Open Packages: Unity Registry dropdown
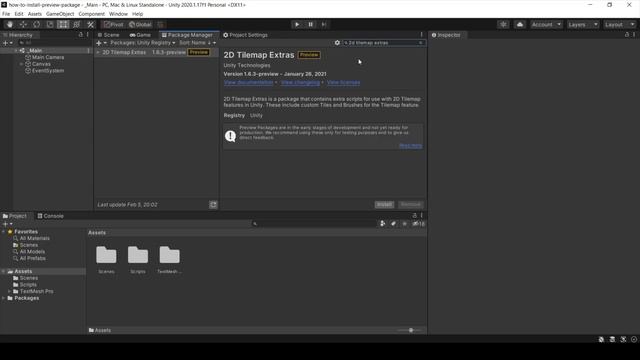Screen dimensions: 640x360 142,43
